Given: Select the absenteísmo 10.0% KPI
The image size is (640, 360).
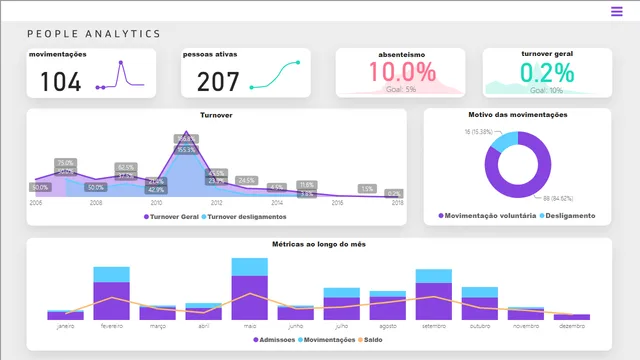Looking at the screenshot, I should point(402,72).
